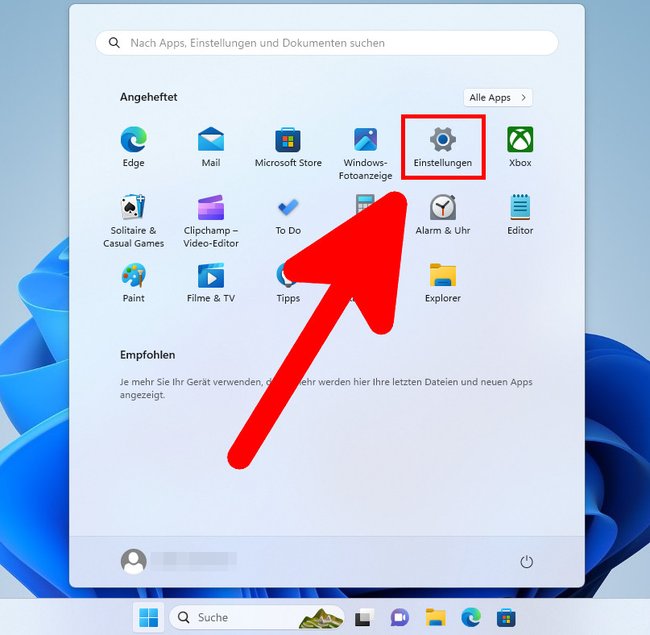The image size is (650, 635).
Task: Click the Rechner calculator app icon
Action: [x=365, y=203]
